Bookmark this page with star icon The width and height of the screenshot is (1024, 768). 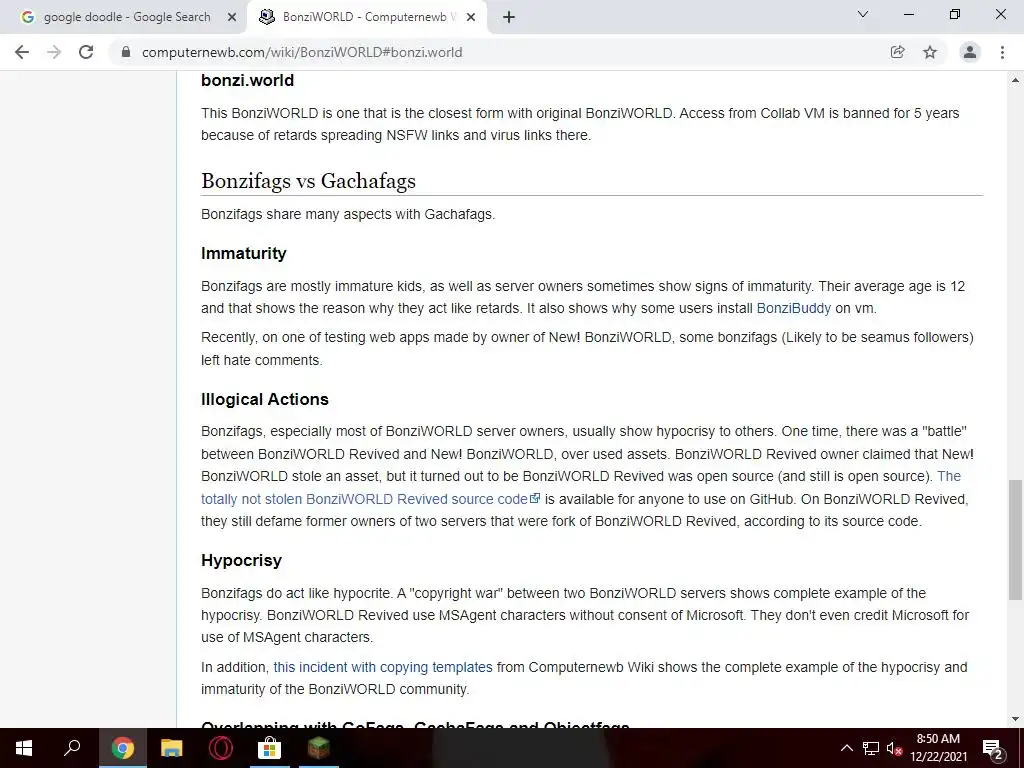[930, 52]
